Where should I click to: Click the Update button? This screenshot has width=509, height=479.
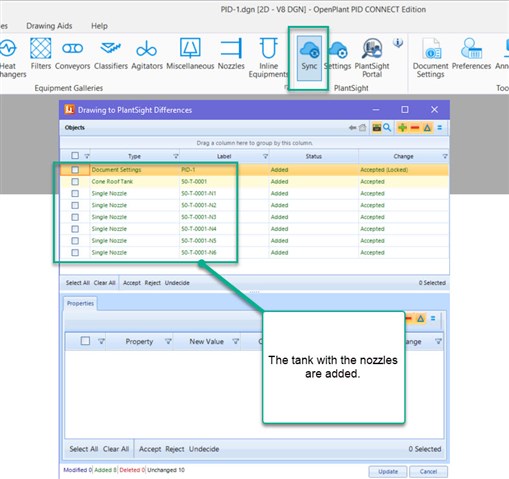click(388, 471)
